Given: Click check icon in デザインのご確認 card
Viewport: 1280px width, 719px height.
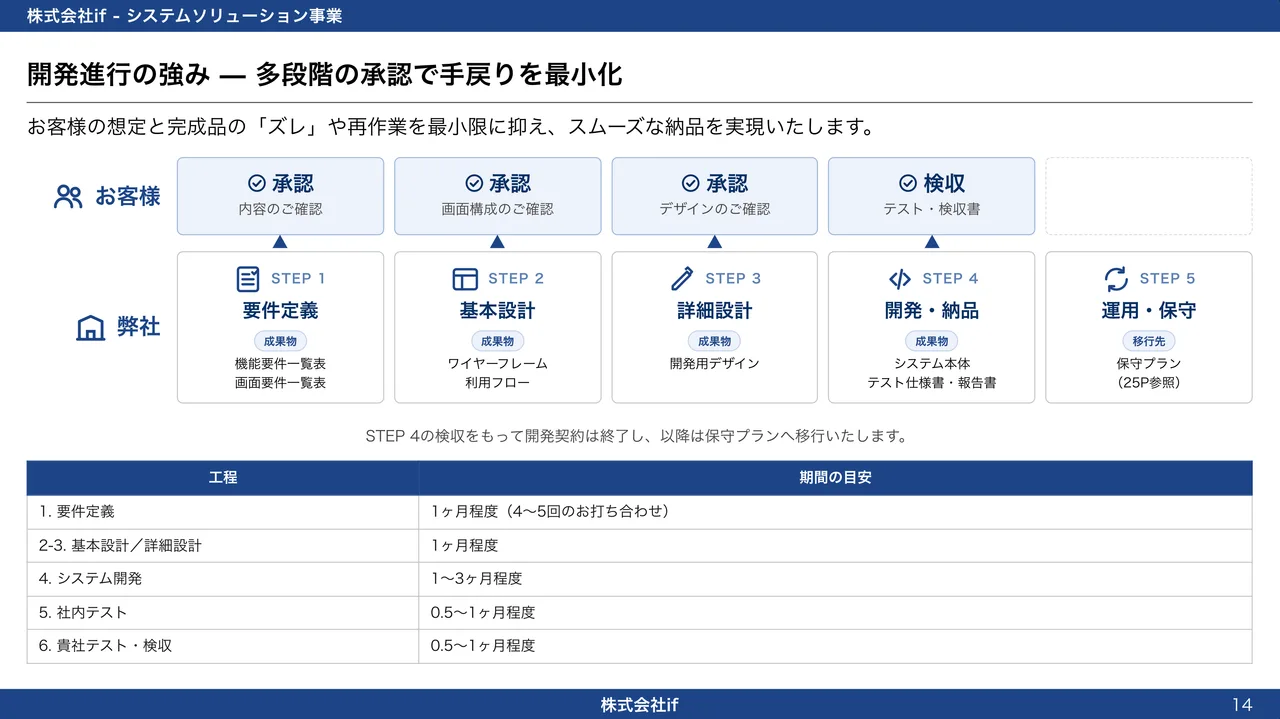Looking at the screenshot, I should pos(691,183).
